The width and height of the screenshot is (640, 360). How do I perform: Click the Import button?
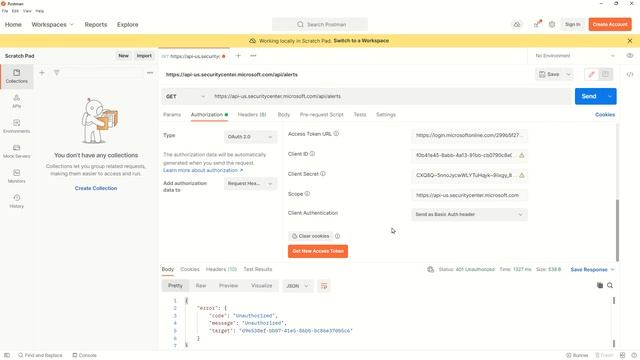144,56
